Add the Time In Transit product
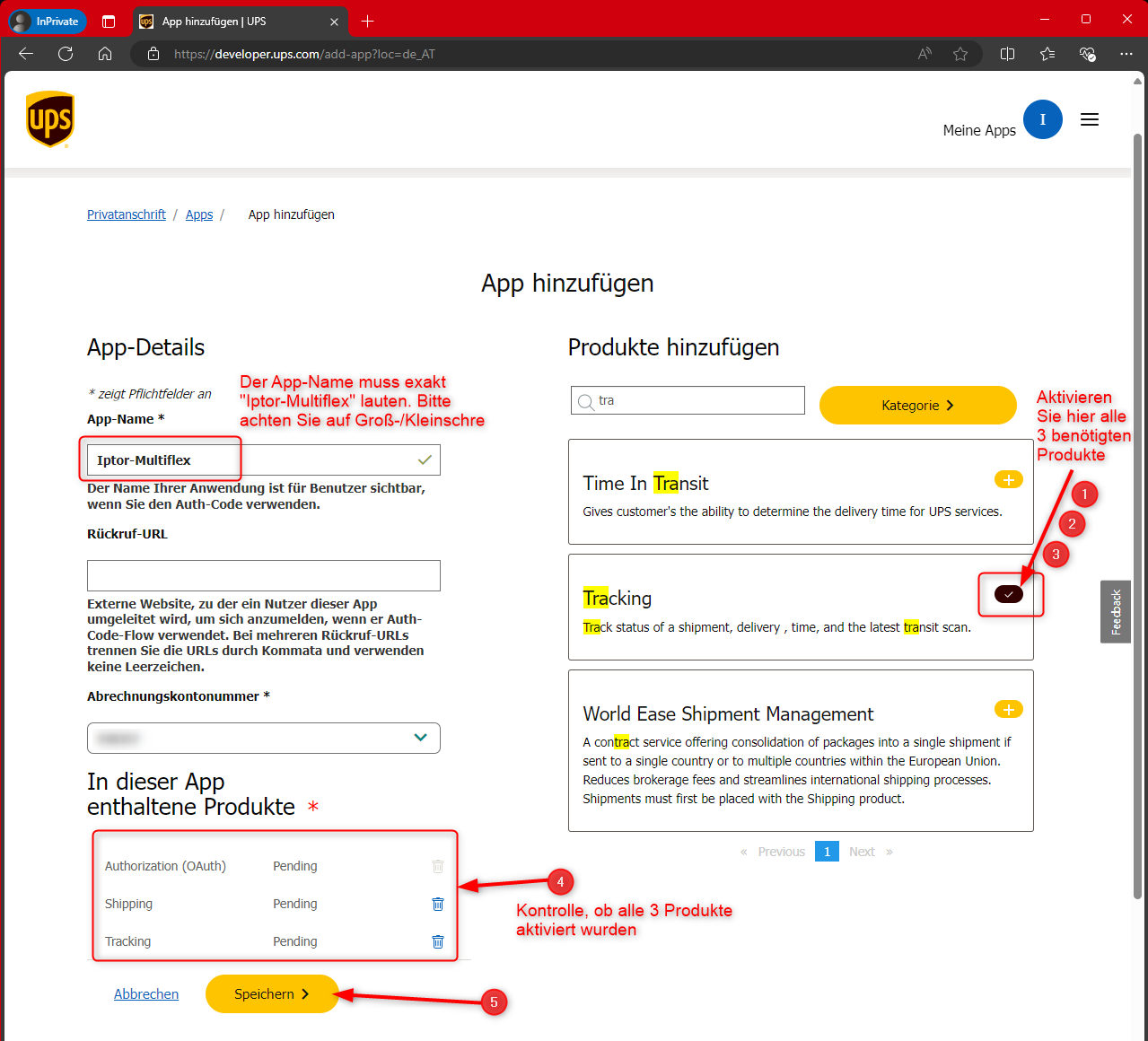Screen dimensions: 1148x1041 [1008, 480]
